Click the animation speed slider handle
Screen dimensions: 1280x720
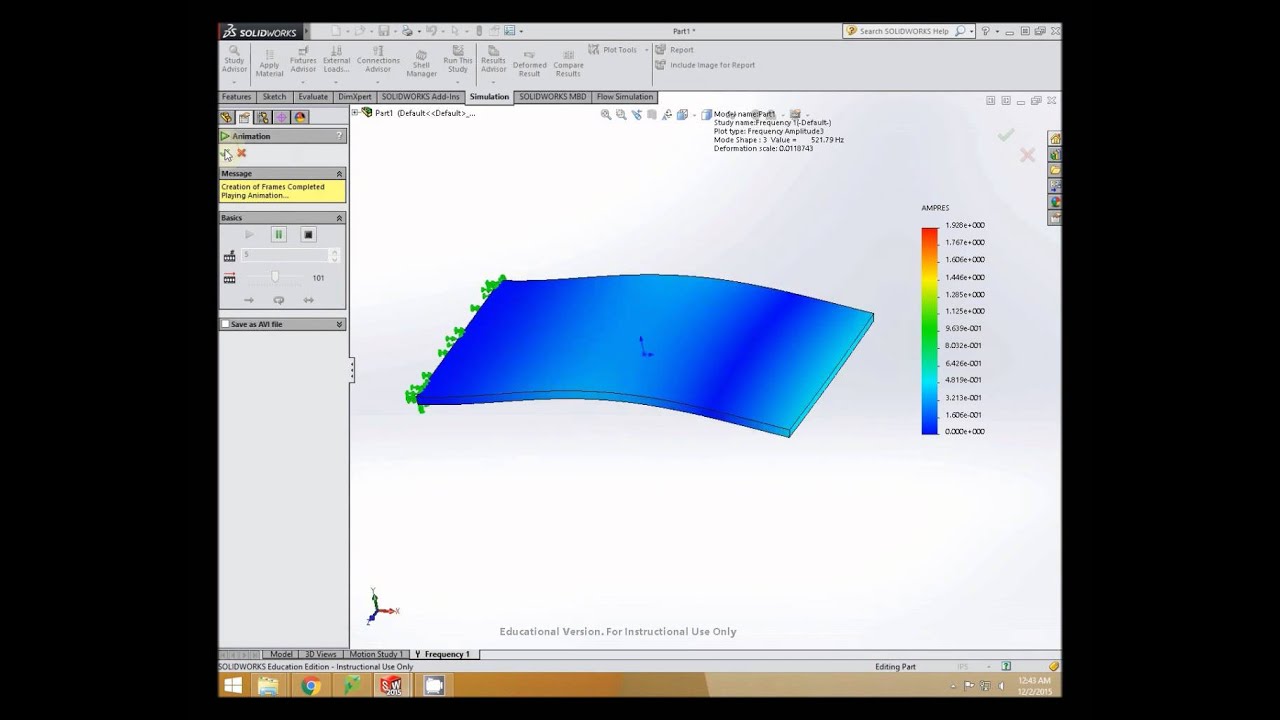(275, 277)
